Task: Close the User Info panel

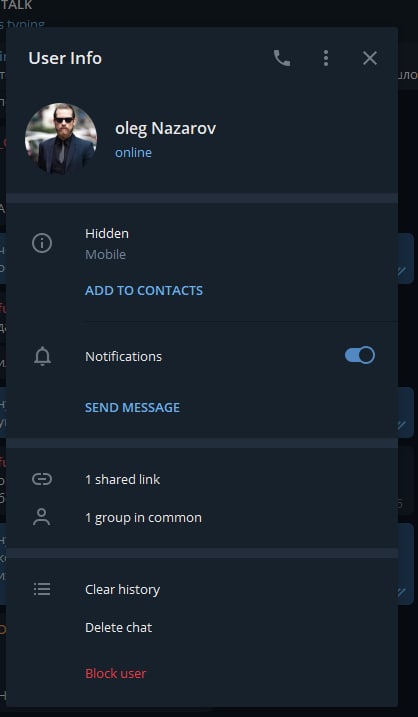Action: pos(370,58)
